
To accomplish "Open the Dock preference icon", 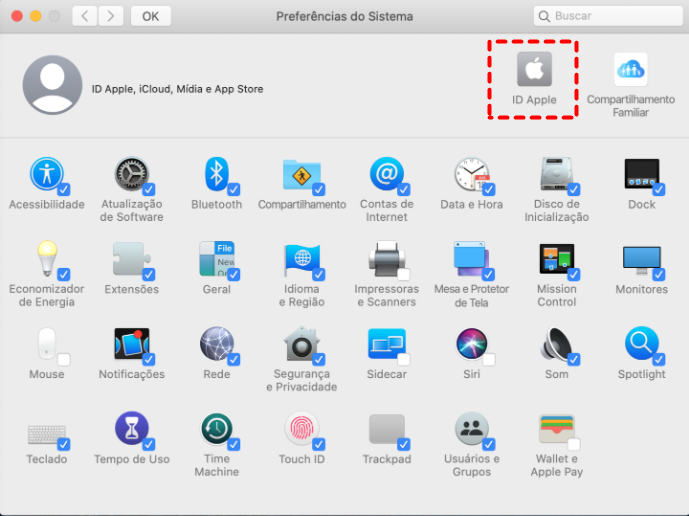I will click(x=642, y=174).
